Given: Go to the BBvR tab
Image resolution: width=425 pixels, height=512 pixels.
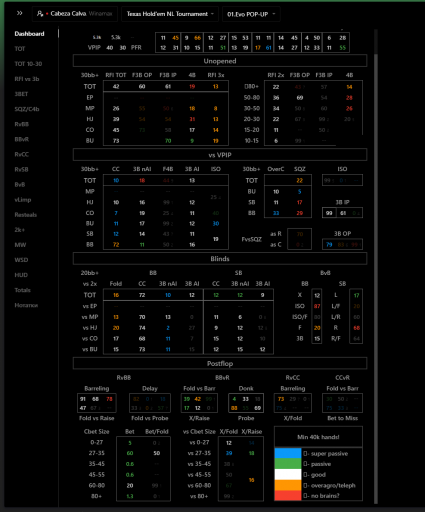Looking at the screenshot, I should [x=22, y=139].
